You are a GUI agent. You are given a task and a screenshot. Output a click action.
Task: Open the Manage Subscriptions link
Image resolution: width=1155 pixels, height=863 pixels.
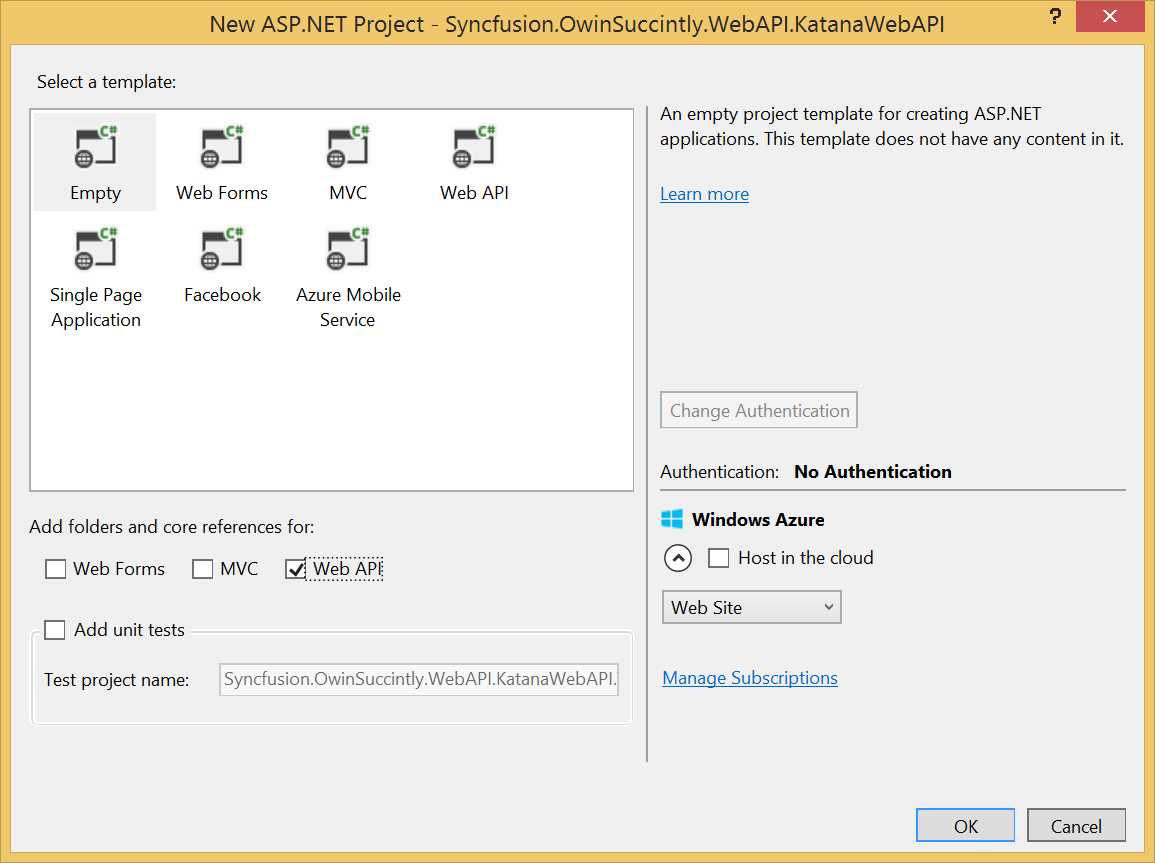click(x=750, y=677)
